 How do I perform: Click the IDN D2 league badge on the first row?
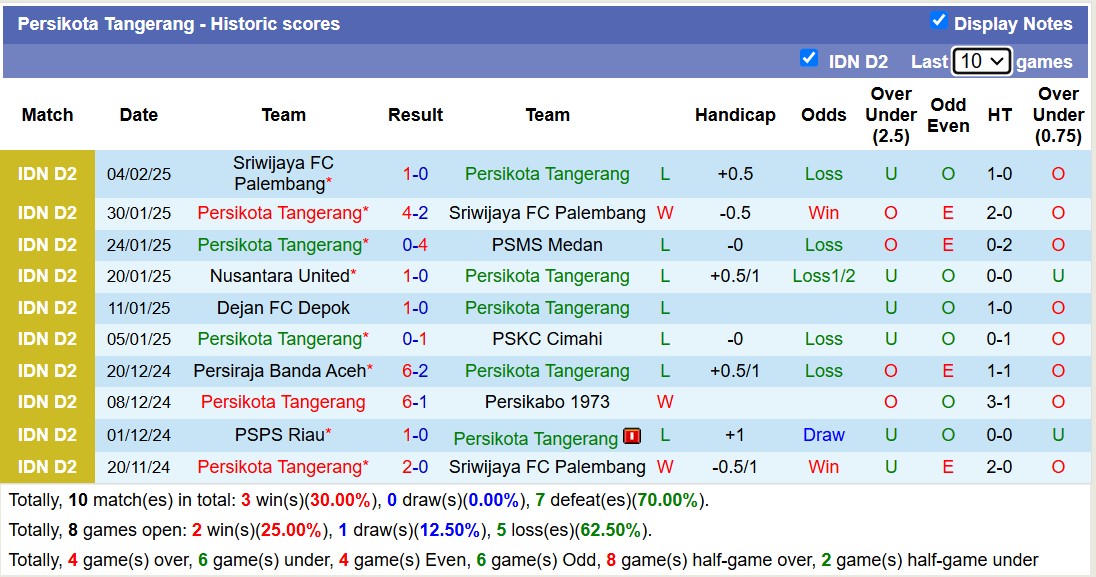(x=48, y=173)
